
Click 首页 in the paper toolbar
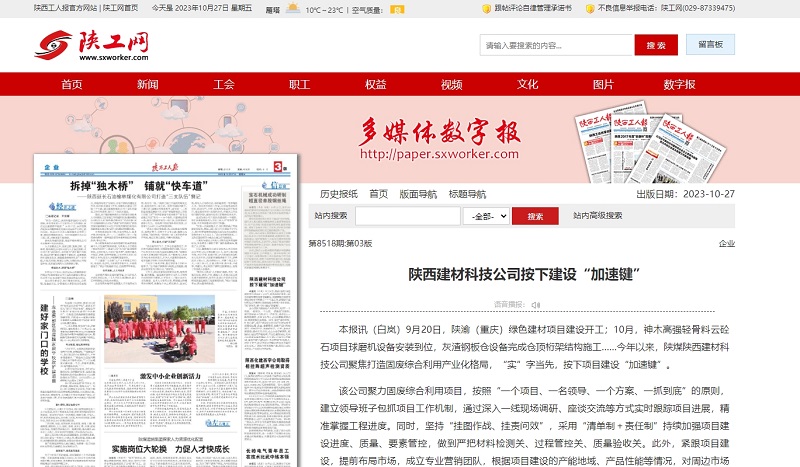click(x=379, y=194)
